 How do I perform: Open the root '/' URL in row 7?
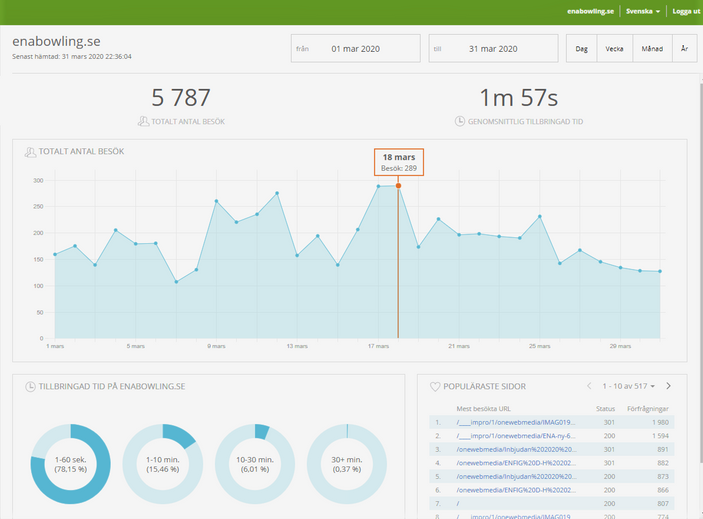[x=458, y=503]
